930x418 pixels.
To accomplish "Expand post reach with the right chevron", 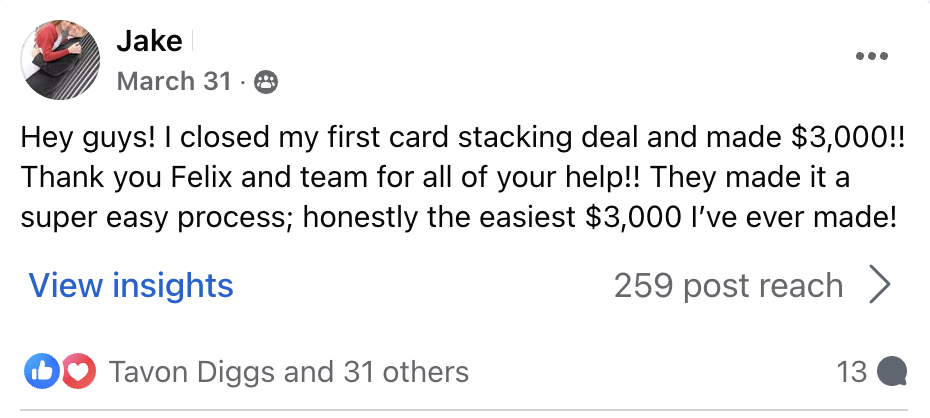I will tap(879, 286).
